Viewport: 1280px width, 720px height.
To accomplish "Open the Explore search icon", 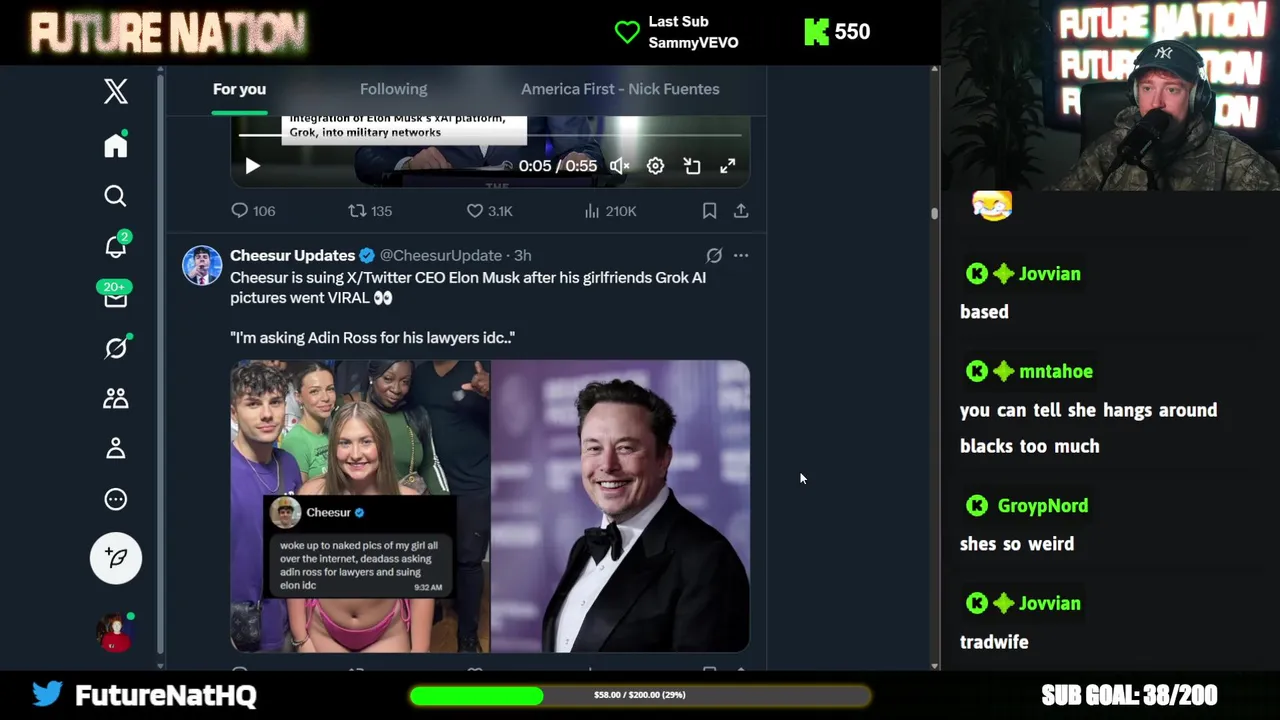I will 116,196.
